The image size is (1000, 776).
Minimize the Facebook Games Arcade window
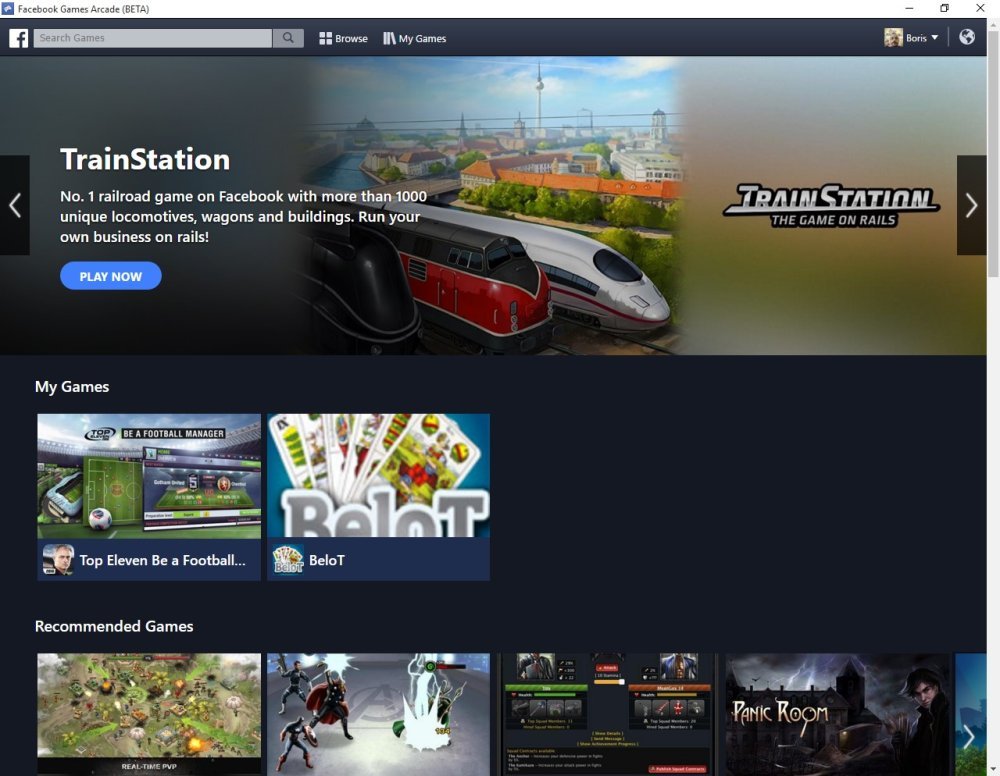(x=909, y=8)
